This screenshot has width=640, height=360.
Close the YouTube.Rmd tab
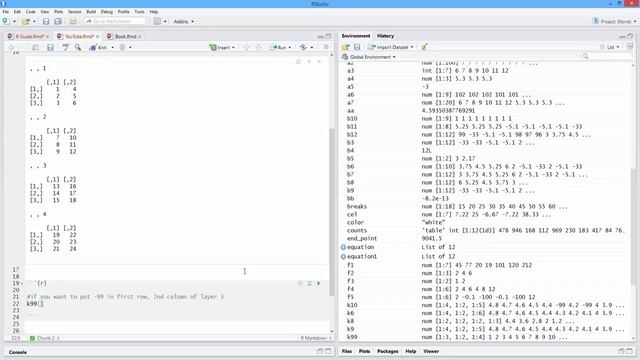pyautogui.click(x=98, y=37)
